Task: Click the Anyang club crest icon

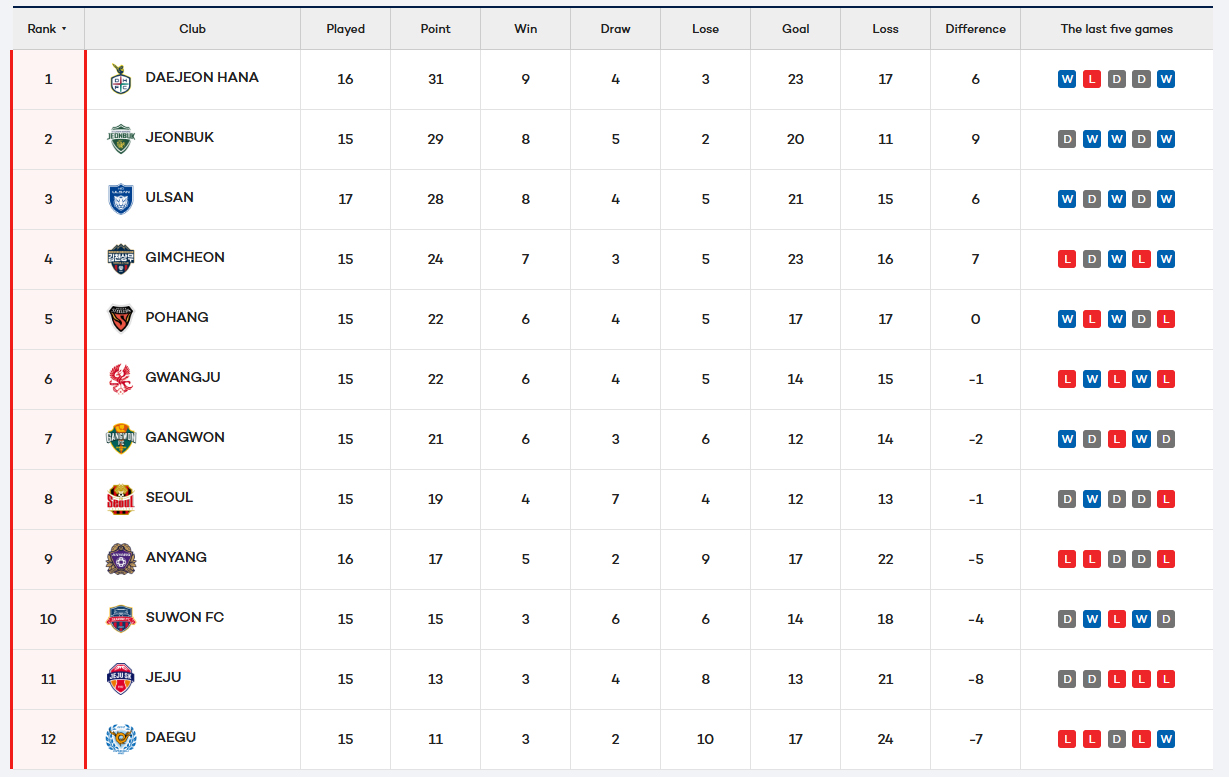Action: tap(120, 559)
